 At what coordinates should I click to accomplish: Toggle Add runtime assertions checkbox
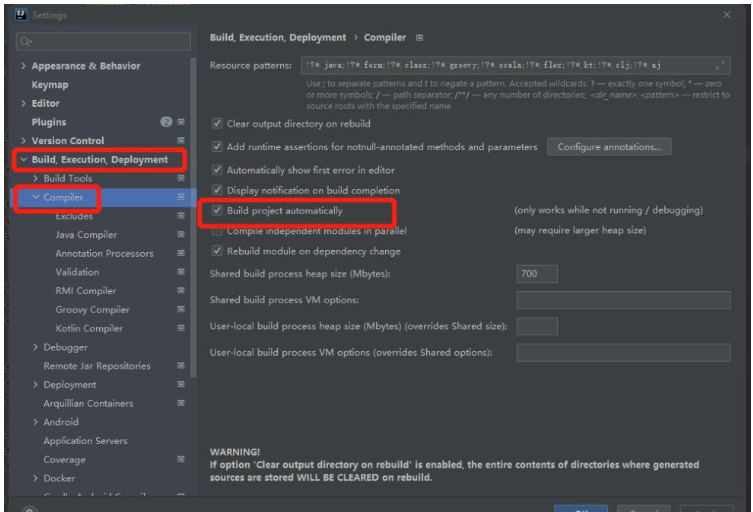(218, 147)
